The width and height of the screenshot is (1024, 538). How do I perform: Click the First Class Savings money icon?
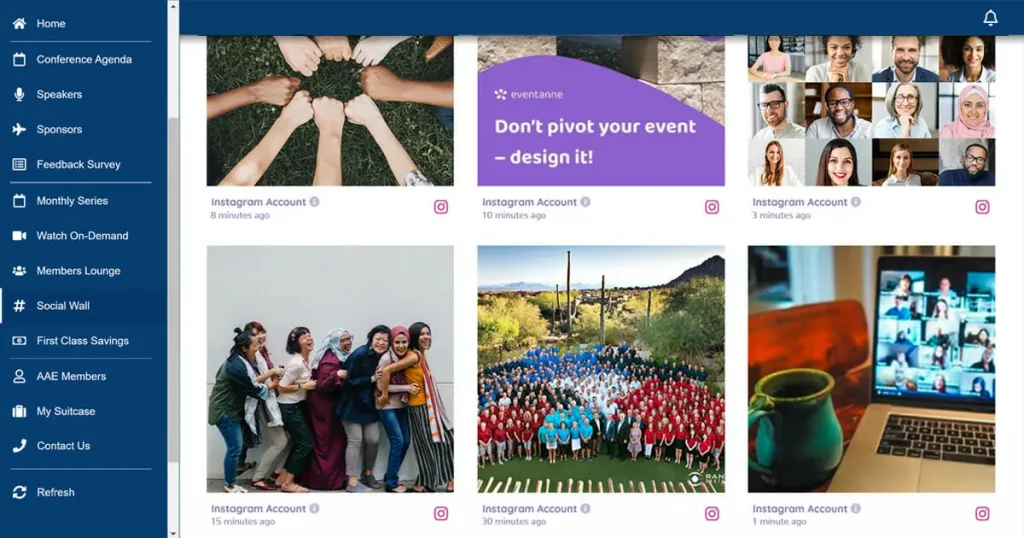click(x=19, y=341)
